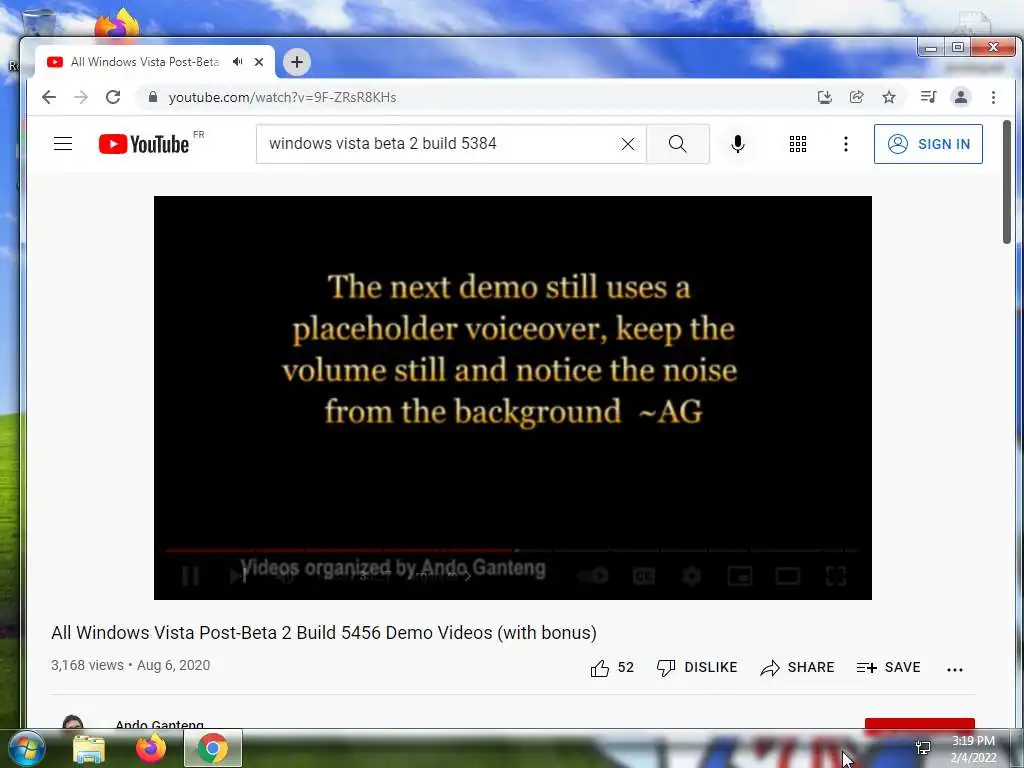Viewport: 1024px width, 768px height.
Task: Open Chrome media controls icon
Action: (928, 97)
